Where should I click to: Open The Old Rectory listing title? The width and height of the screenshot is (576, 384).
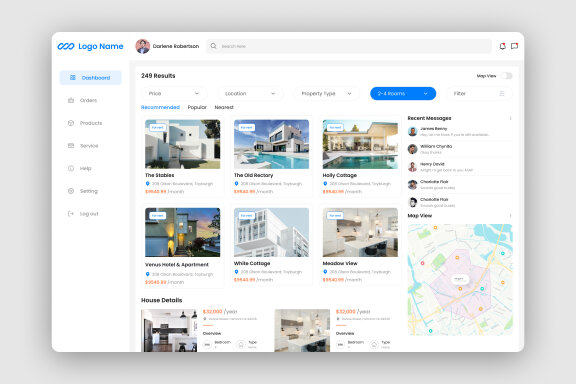coord(253,175)
